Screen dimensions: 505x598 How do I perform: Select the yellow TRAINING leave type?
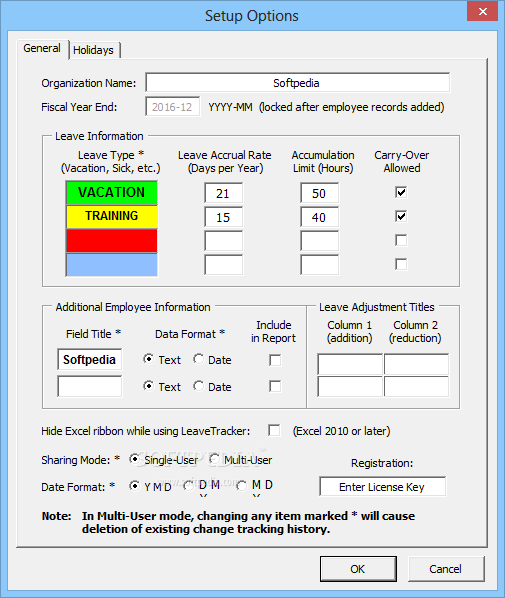[111, 216]
